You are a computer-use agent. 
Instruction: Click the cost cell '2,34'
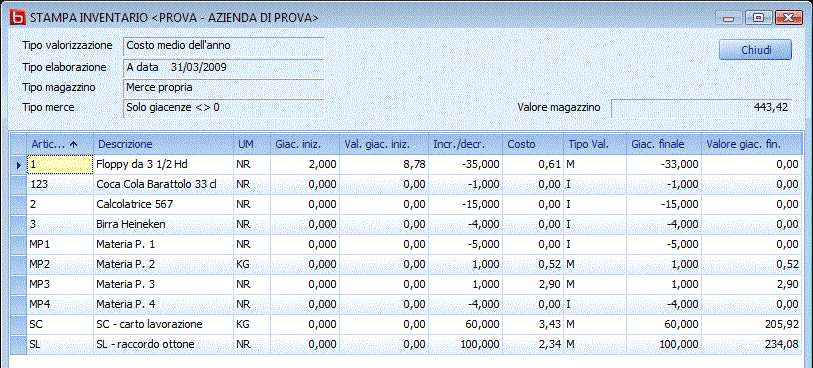(533, 344)
